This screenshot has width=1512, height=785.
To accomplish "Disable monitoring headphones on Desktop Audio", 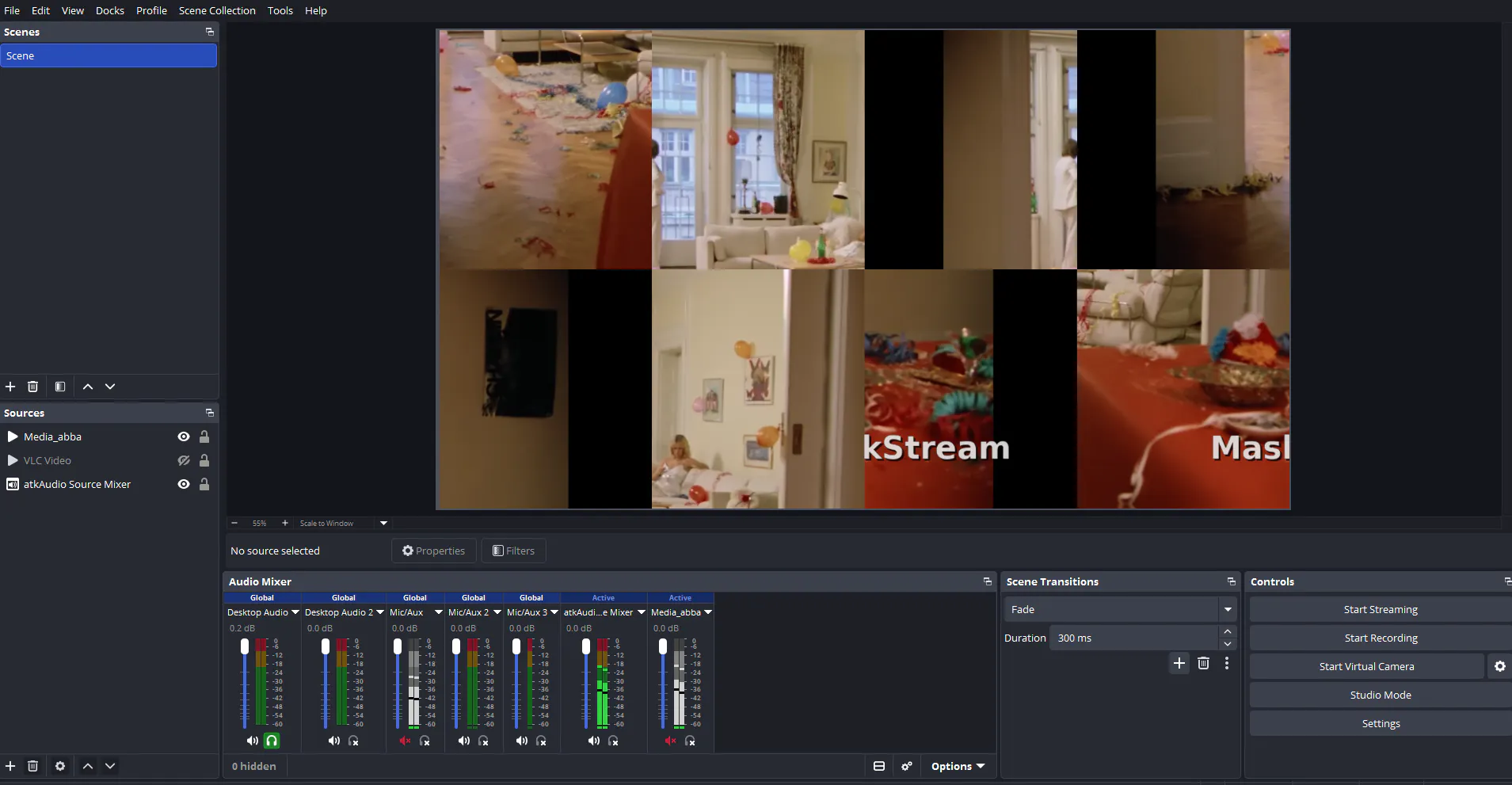I will point(272,741).
